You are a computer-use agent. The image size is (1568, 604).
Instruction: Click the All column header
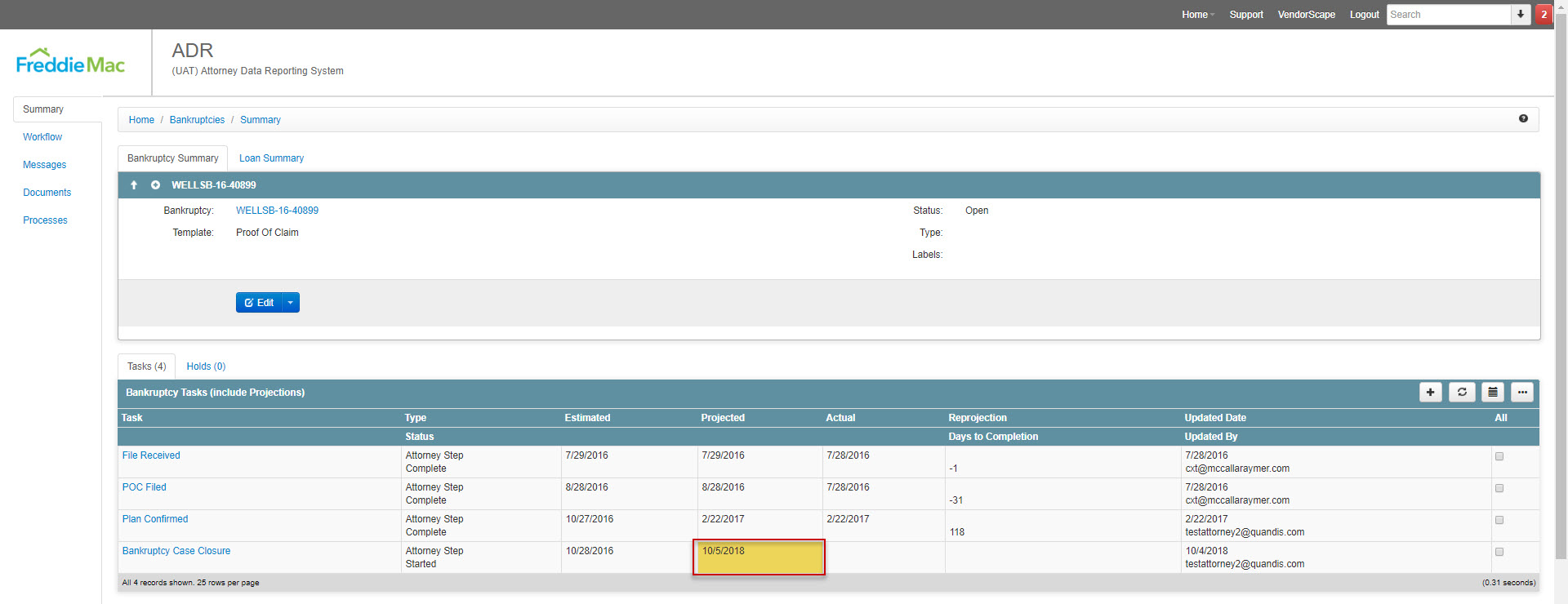click(1500, 418)
